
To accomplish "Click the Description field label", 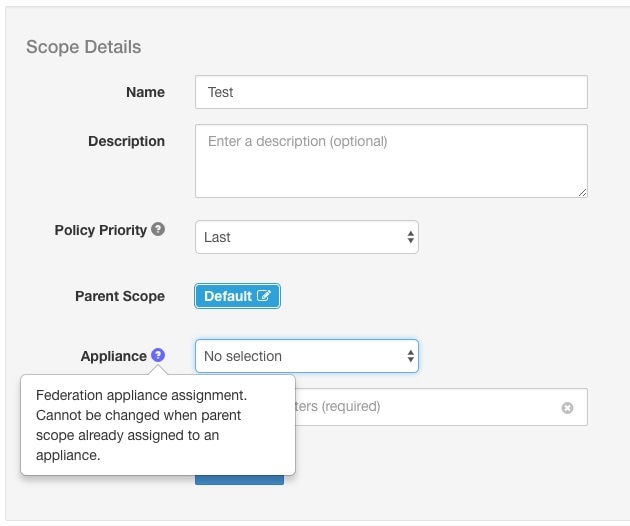I will click(x=126, y=141).
